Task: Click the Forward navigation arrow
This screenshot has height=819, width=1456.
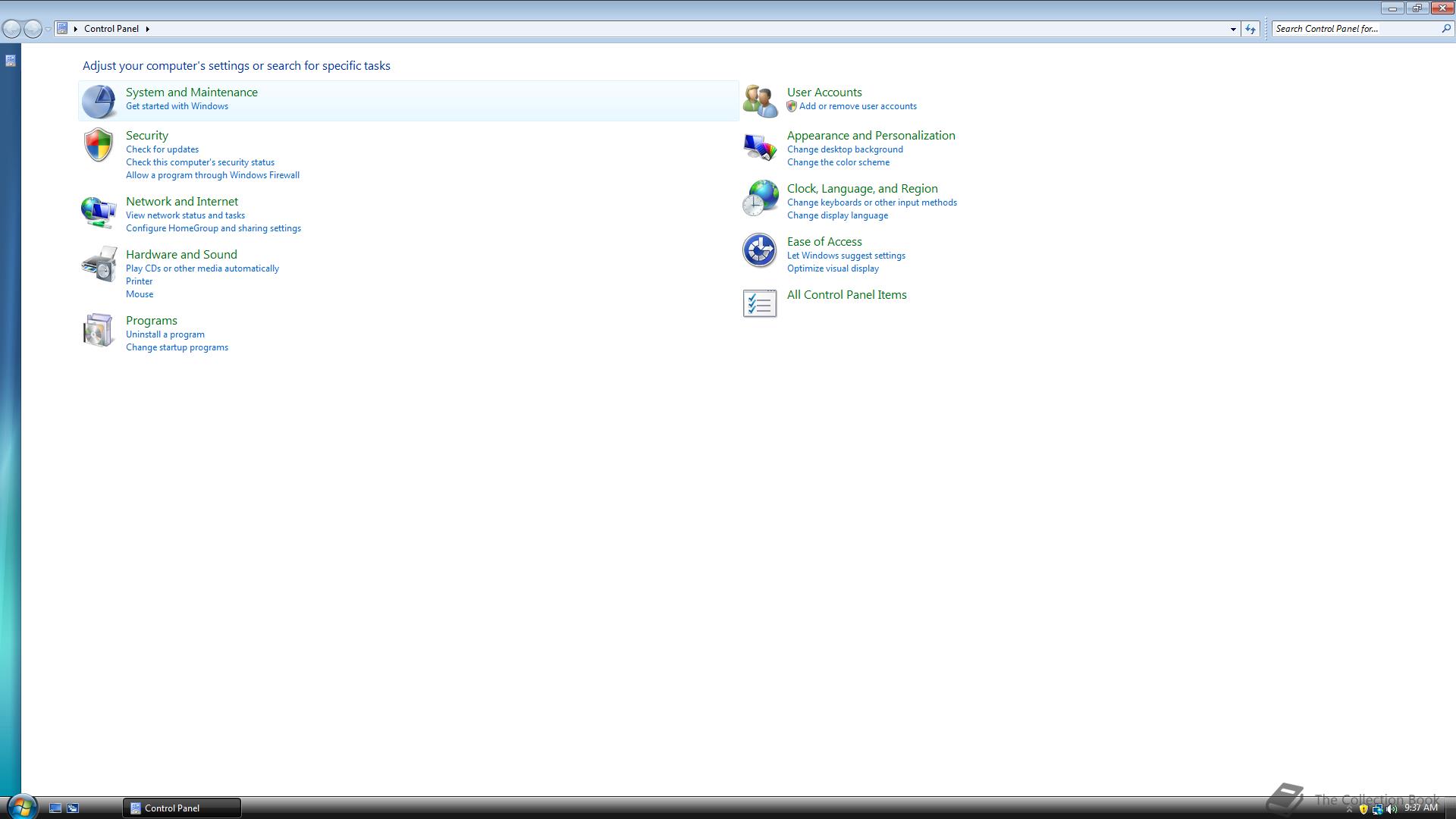Action: pos(33,29)
